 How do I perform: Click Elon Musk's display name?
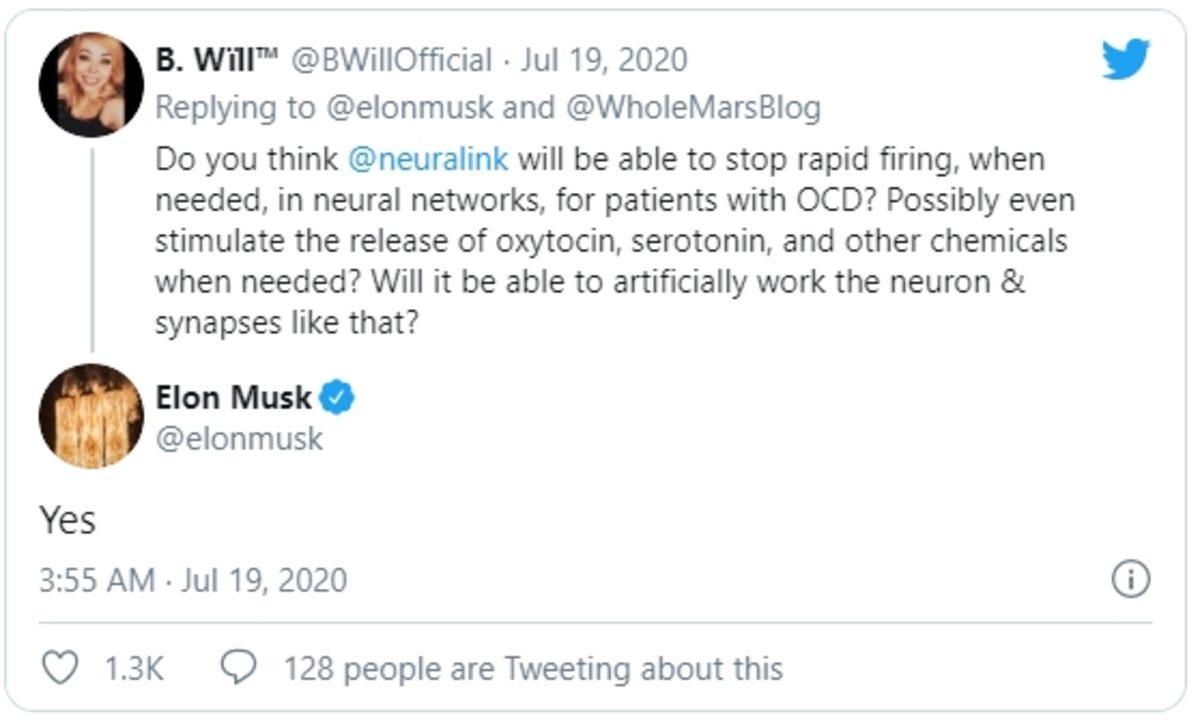pos(235,397)
